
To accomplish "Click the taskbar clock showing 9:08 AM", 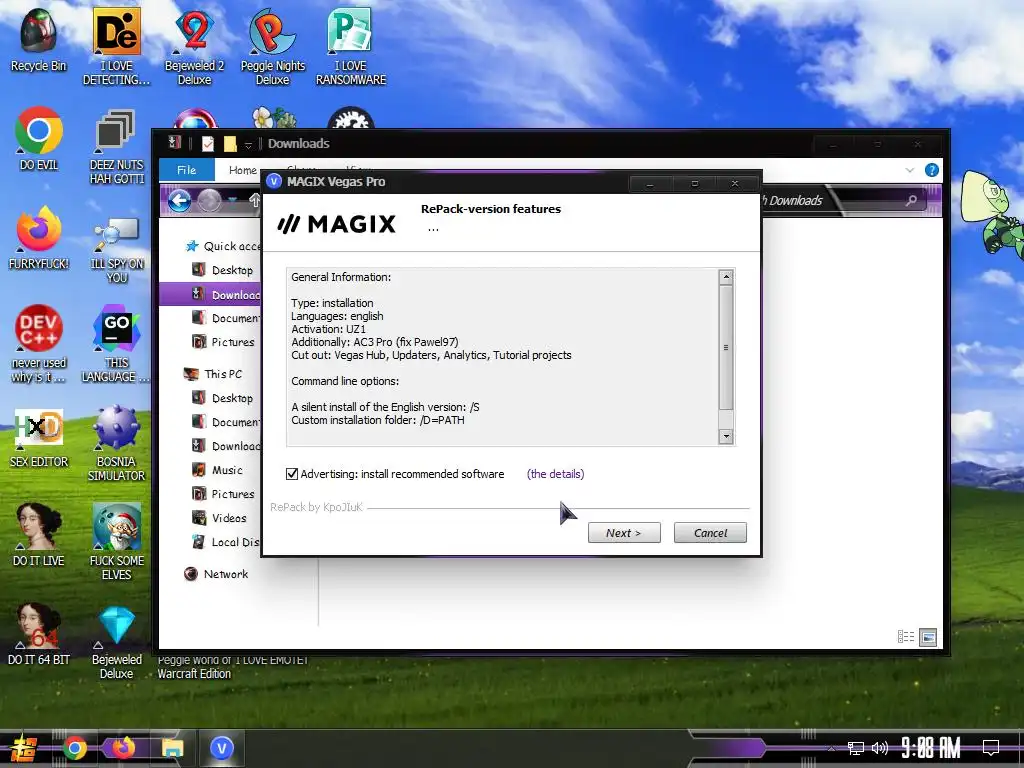I will pyautogui.click(x=931, y=748).
